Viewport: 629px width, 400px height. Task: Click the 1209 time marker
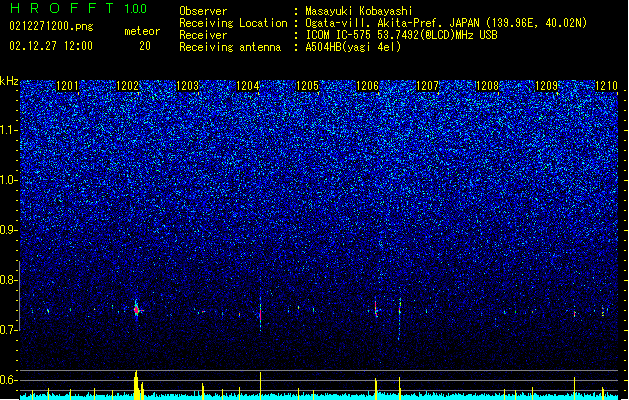547,86
